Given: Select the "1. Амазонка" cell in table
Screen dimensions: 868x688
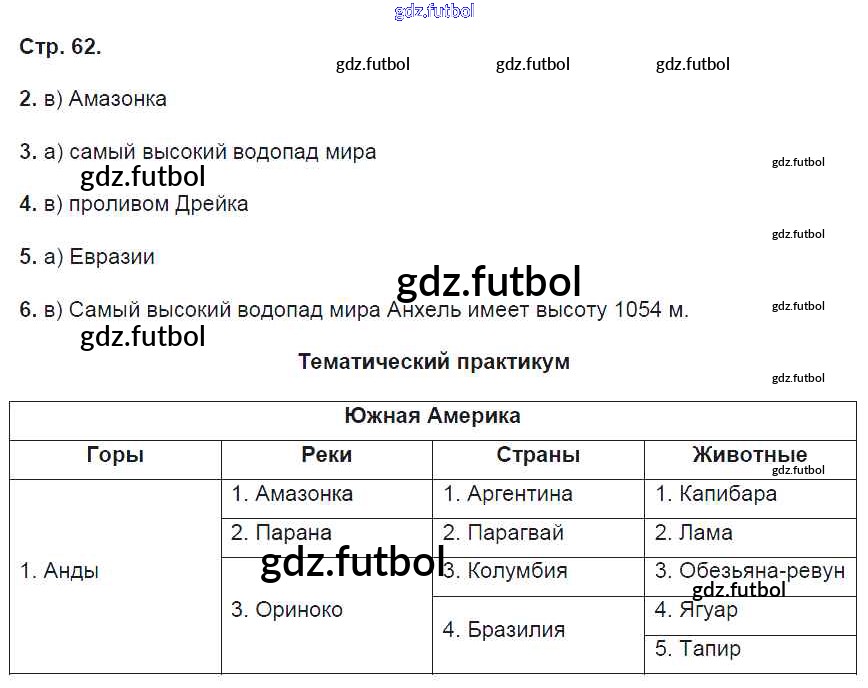Looking at the screenshot, I should tap(292, 494).
